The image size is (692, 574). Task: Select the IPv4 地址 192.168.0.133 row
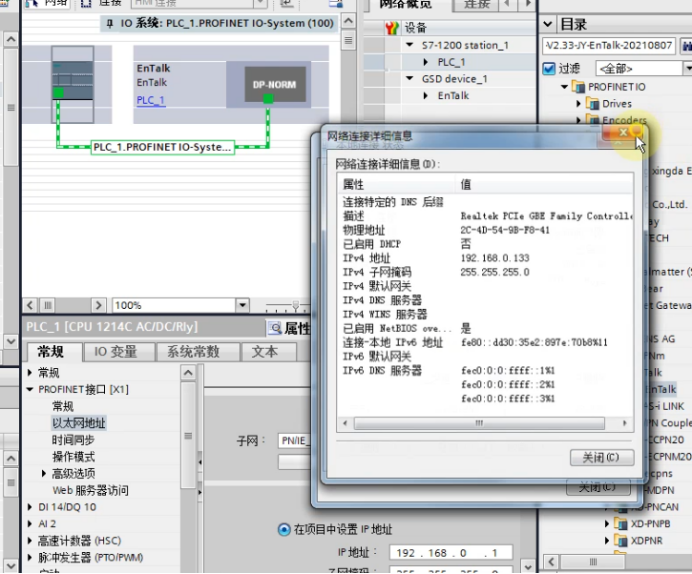click(485, 258)
